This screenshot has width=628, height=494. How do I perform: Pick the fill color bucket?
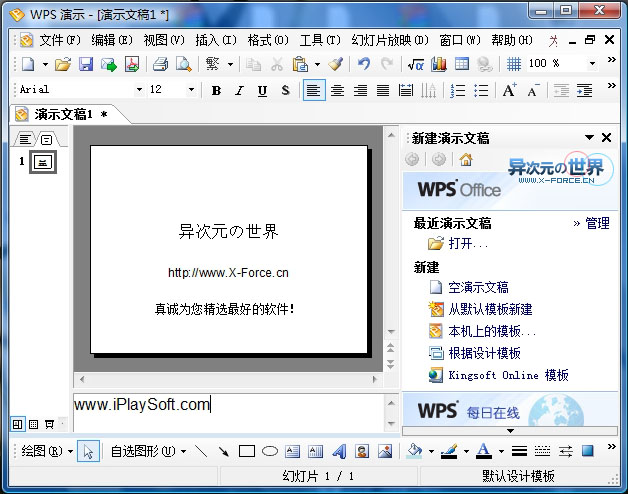tap(415, 452)
